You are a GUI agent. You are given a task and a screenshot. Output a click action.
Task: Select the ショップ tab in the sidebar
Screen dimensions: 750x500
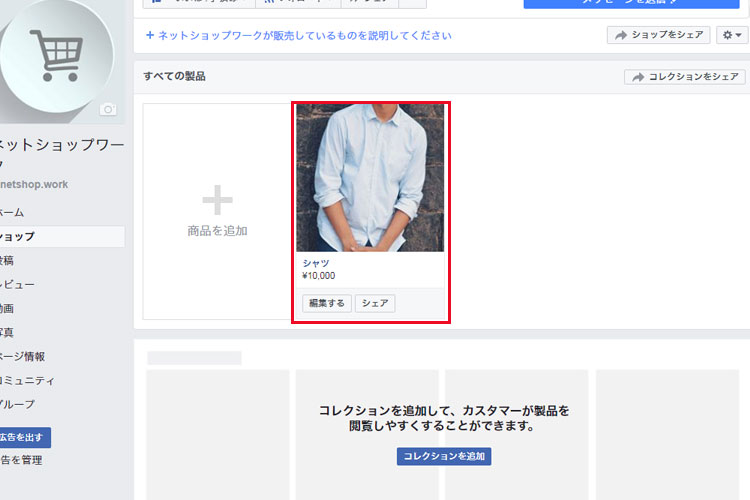(x=62, y=237)
